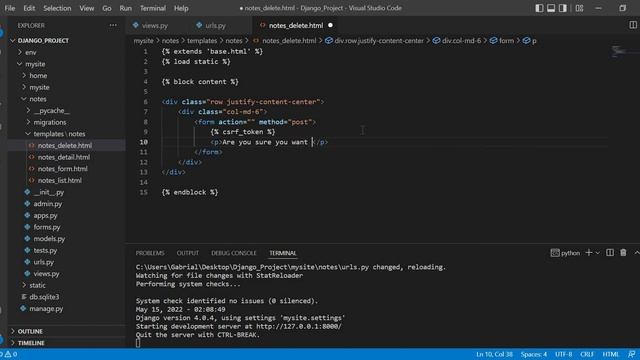640x360 pixels.
Task: Collapse the notes folder
Action: [x=67, y=99]
